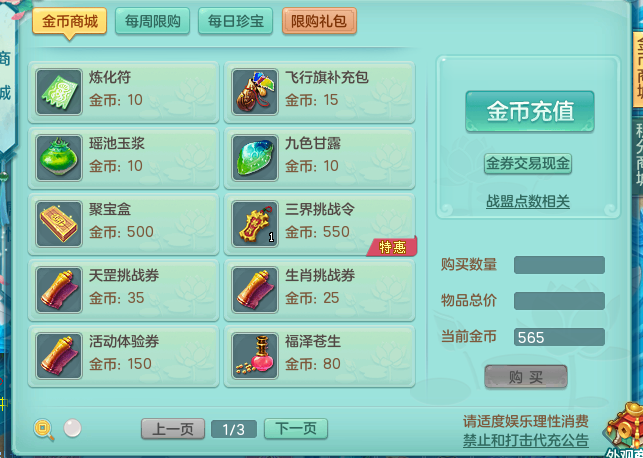Select the 炼化符 green talisman icon
This screenshot has height=458, width=643.
click(x=59, y=92)
